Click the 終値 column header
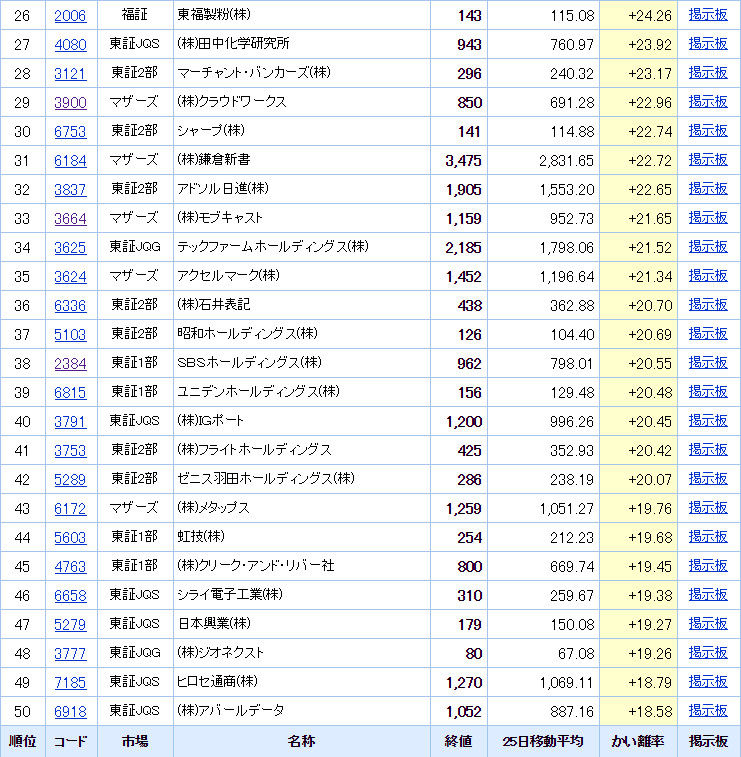The height and width of the screenshot is (757, 741). (459, 742)
